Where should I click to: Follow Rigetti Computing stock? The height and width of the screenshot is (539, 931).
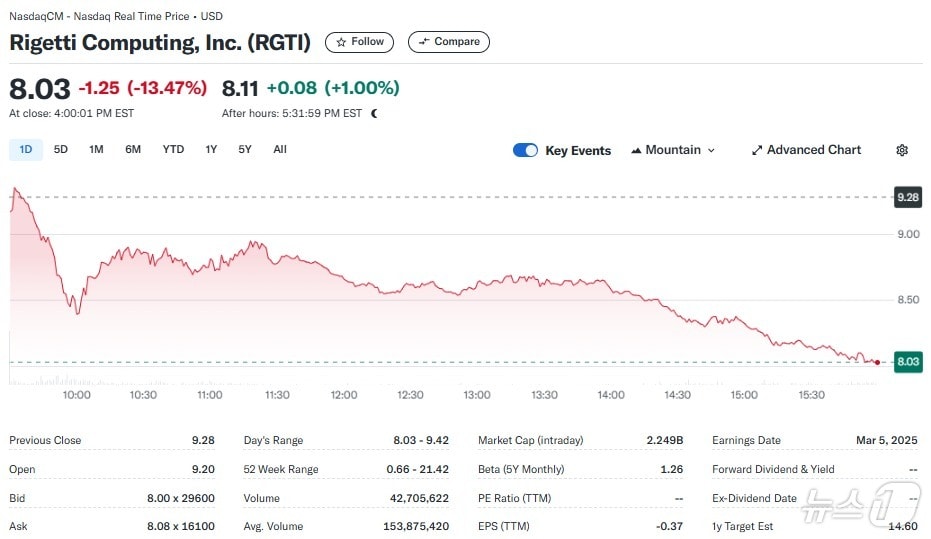tap(360, 42)
